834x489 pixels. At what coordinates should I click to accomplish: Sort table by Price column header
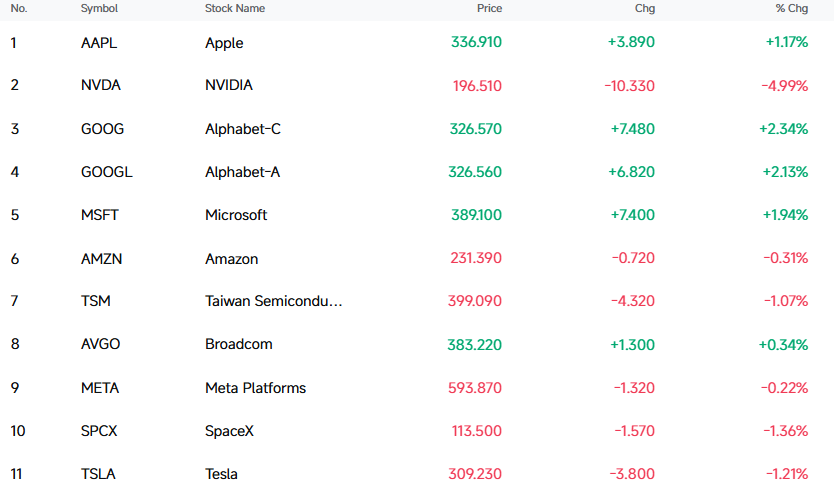(489, 9)
